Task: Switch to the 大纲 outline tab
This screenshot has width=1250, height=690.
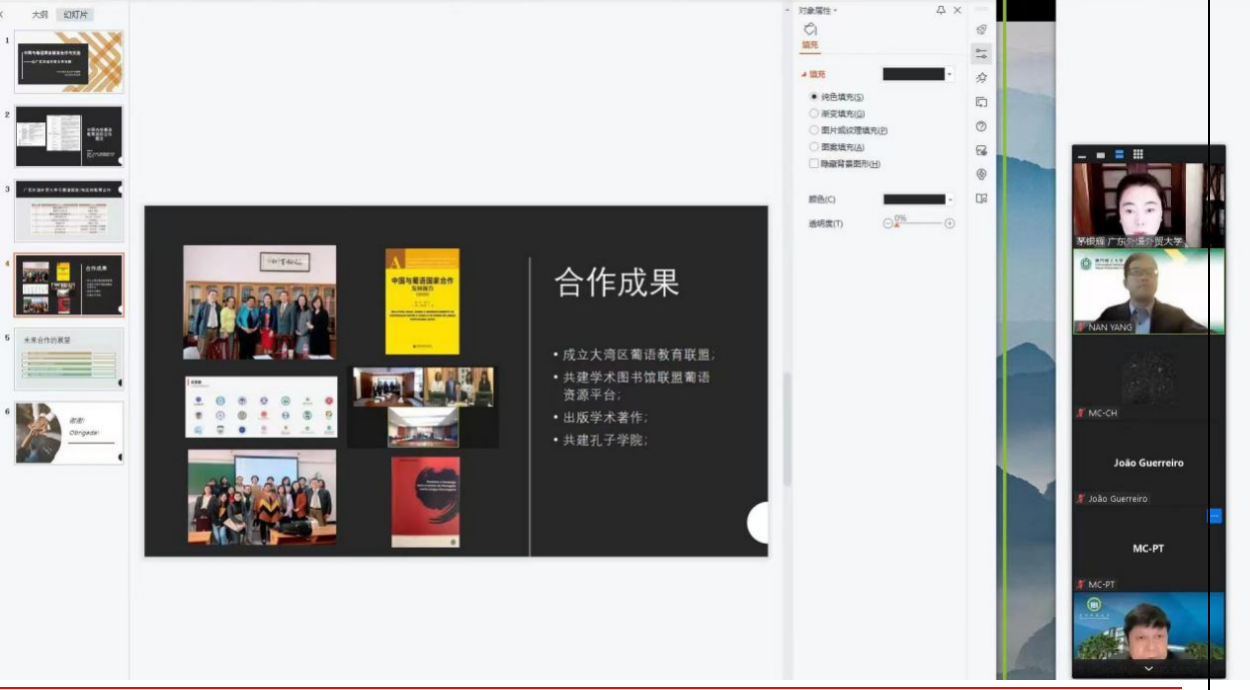Action: point(40,15)
